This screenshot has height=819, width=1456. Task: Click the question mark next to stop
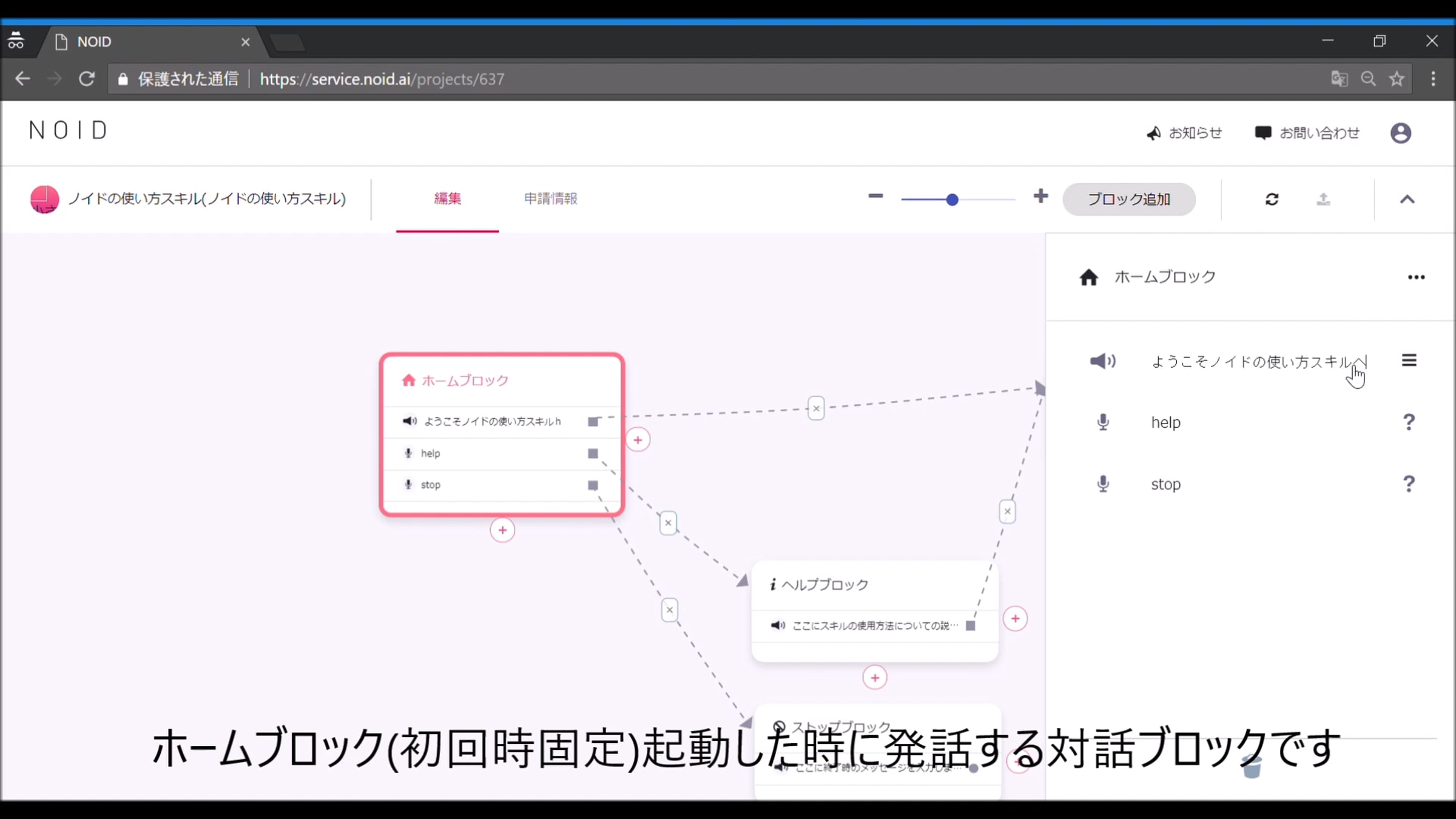coord(1409,484)
